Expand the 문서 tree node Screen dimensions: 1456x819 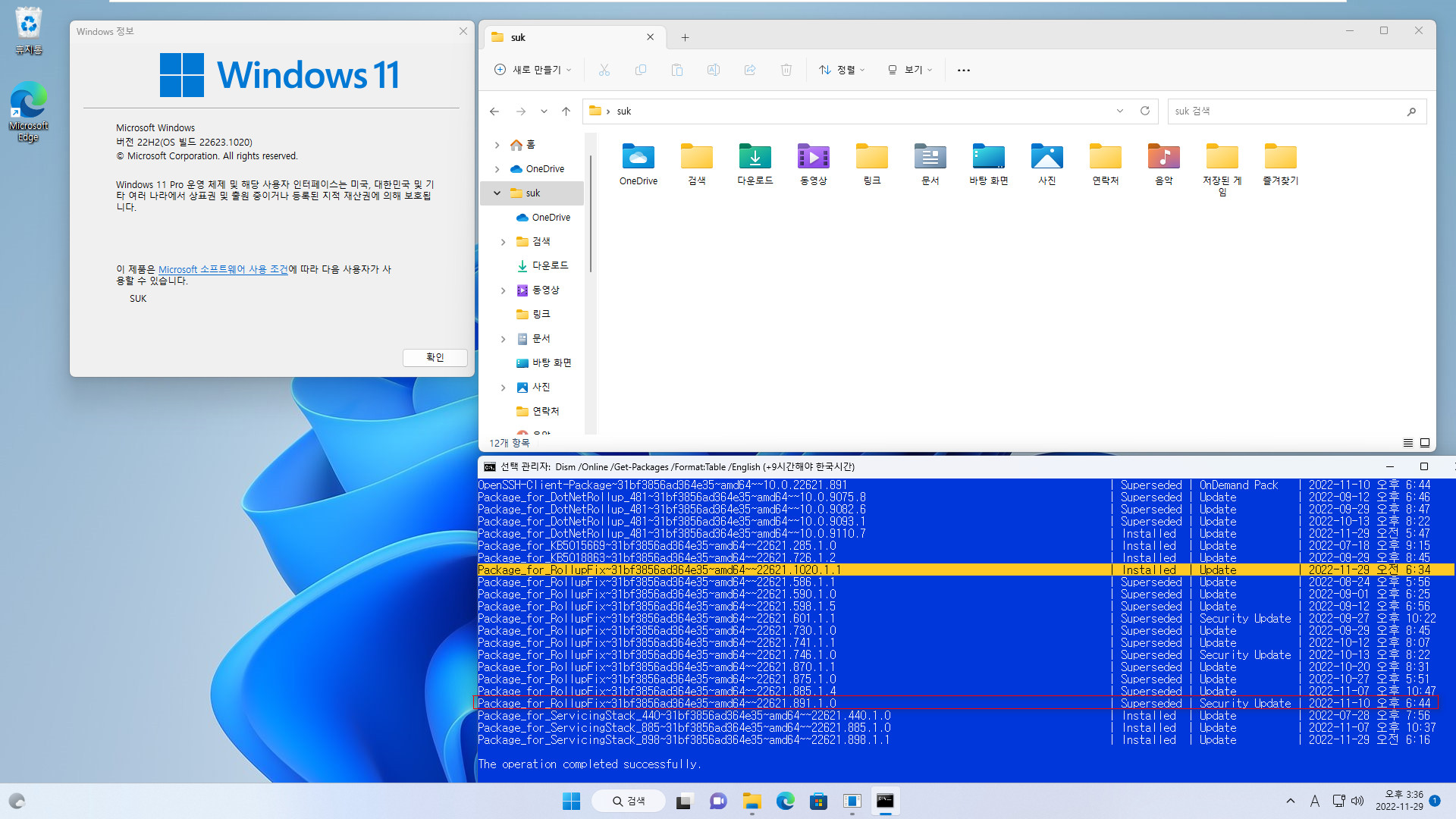pyautogui.click(x=503, y=339)
